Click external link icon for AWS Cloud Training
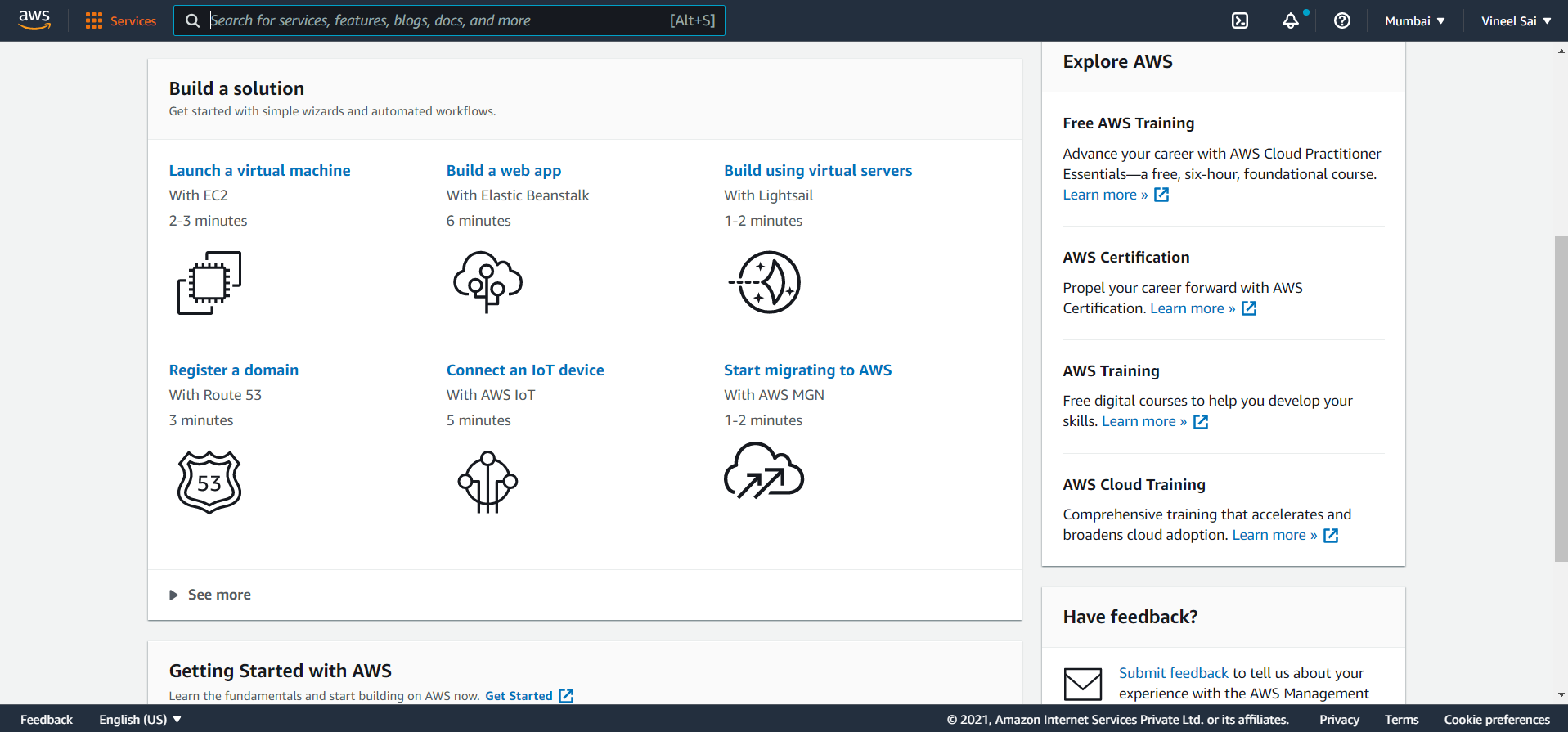 pos(1331,536)
